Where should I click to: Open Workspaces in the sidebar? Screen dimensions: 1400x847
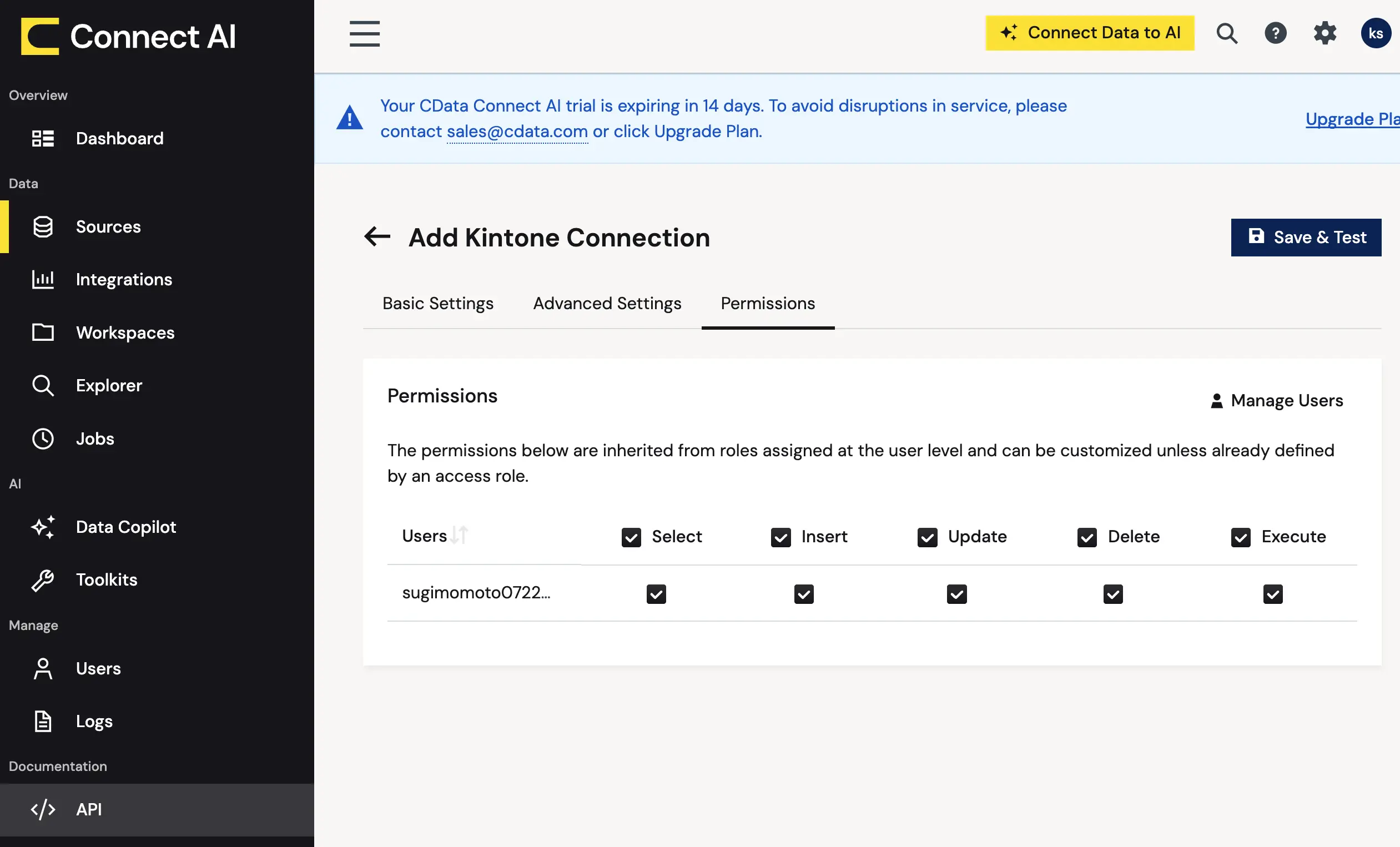(157, 332)
